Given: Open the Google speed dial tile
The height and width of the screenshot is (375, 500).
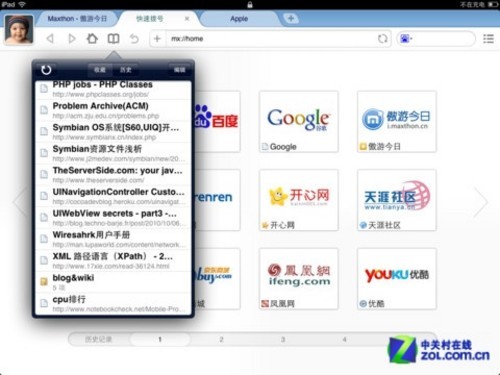Looking at the screenshot, I should click(x=299, y=121).
